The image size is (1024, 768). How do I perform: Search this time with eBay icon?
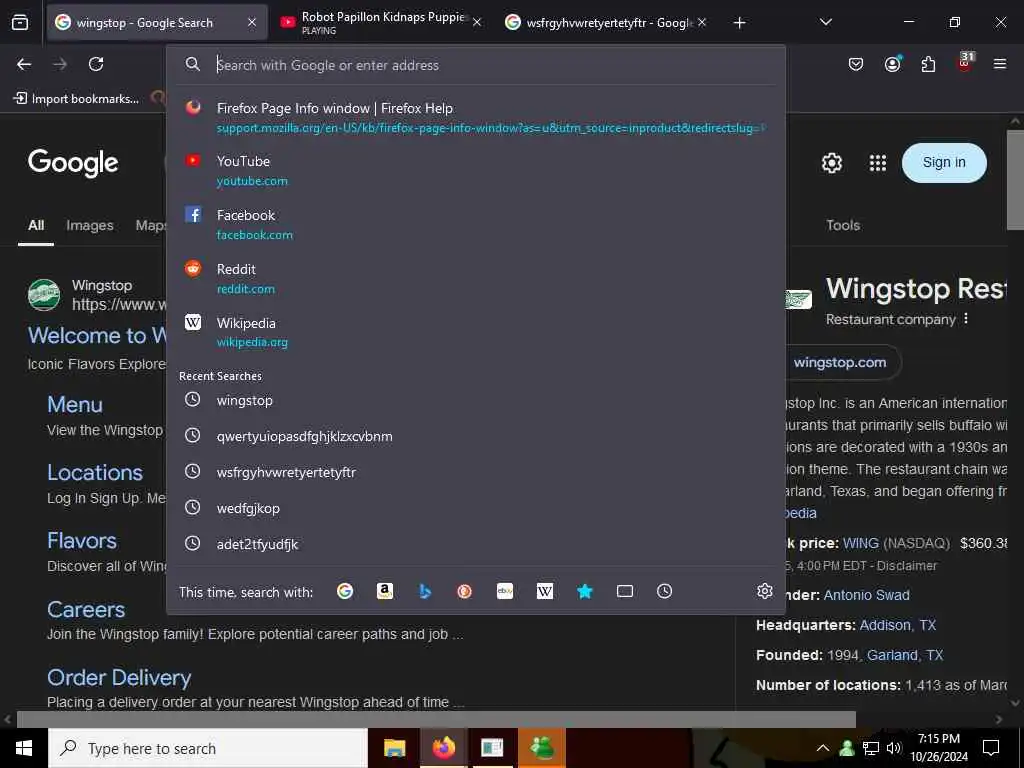point(505,592)
